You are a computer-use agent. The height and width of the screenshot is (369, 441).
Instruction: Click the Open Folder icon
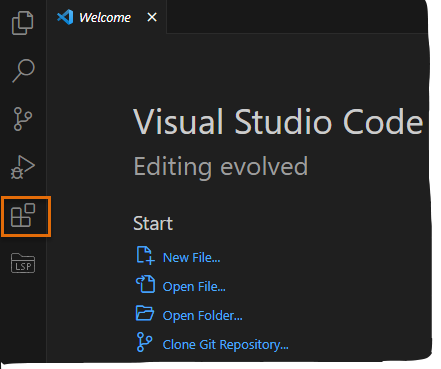tap(145, 313)
